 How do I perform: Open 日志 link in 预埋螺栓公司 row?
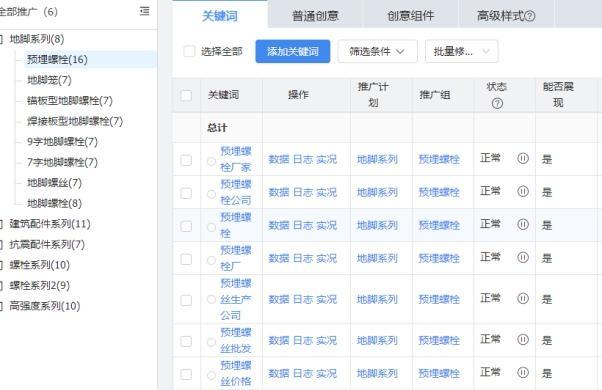pos(303,192)
